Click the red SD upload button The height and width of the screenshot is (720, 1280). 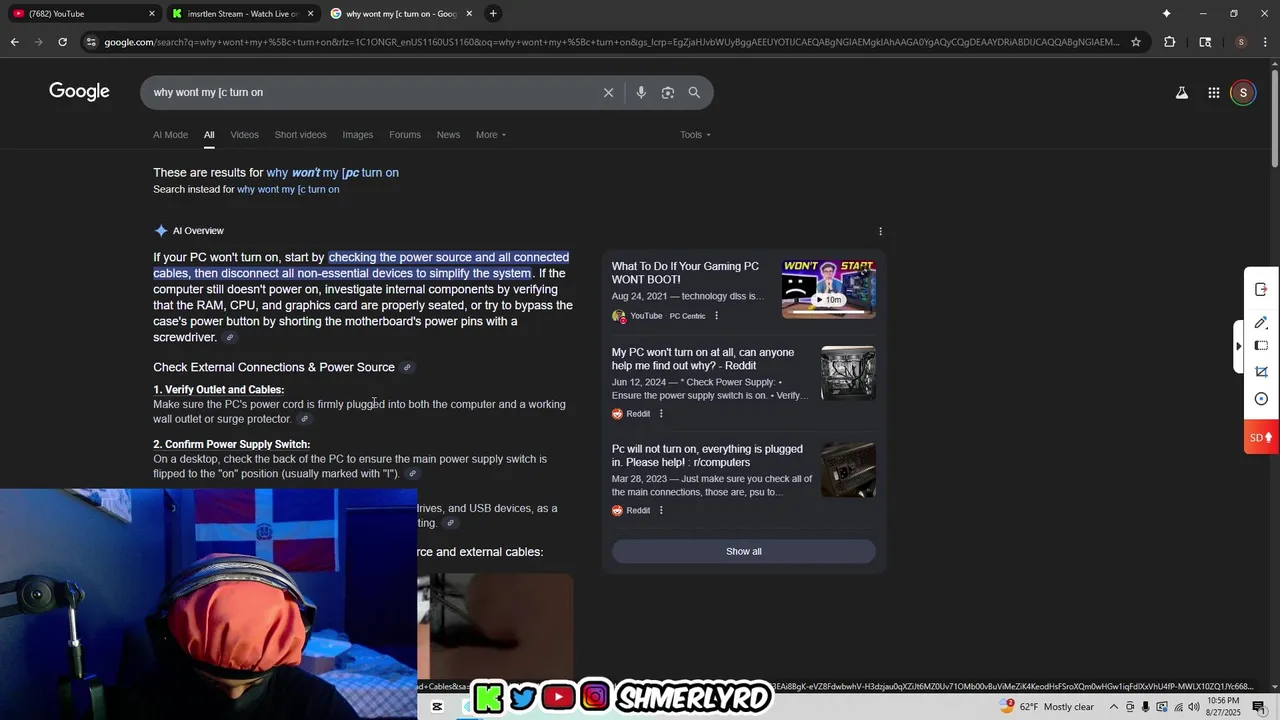pos(1261,437)
